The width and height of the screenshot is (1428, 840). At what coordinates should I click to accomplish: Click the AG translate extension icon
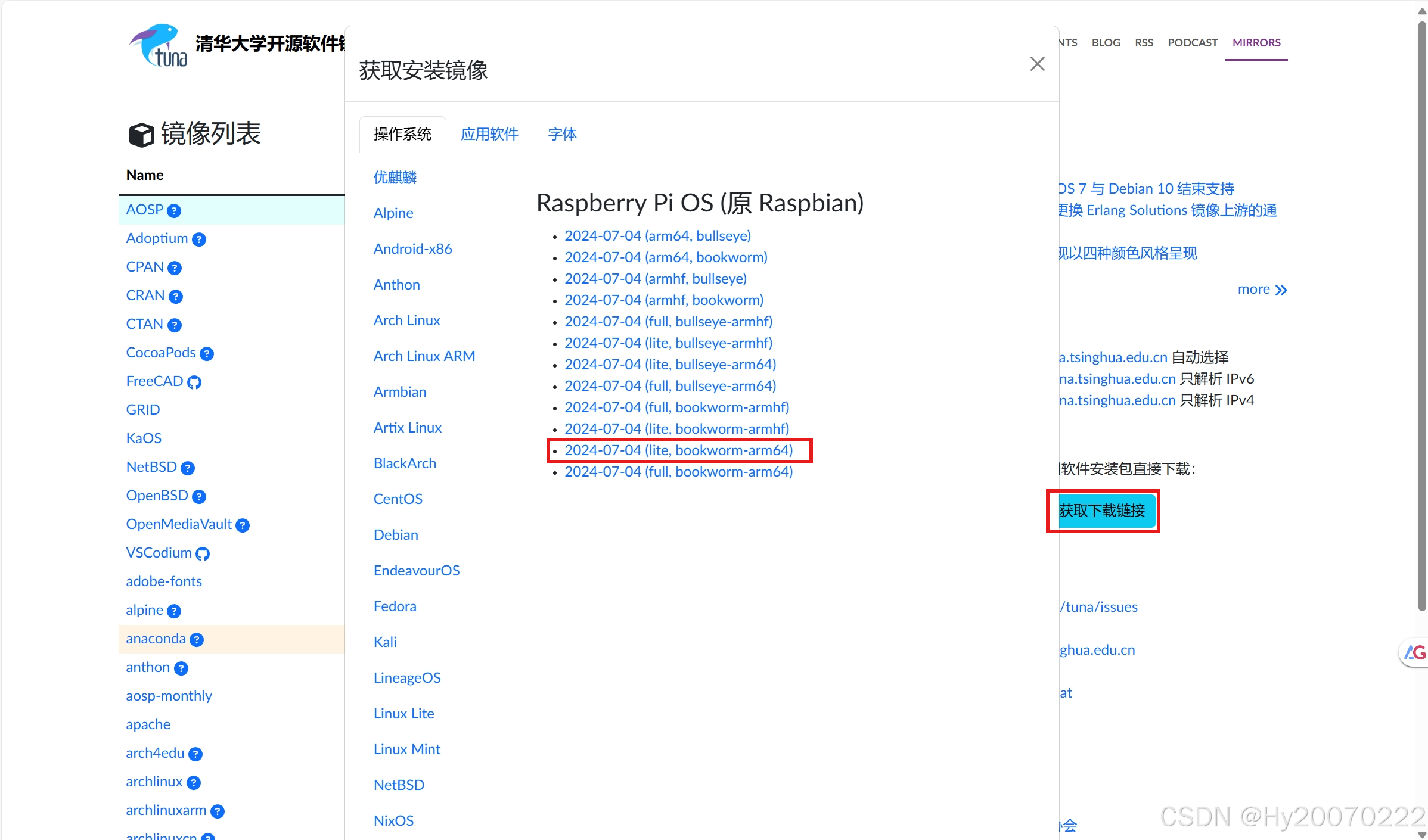click(1415, 653)
